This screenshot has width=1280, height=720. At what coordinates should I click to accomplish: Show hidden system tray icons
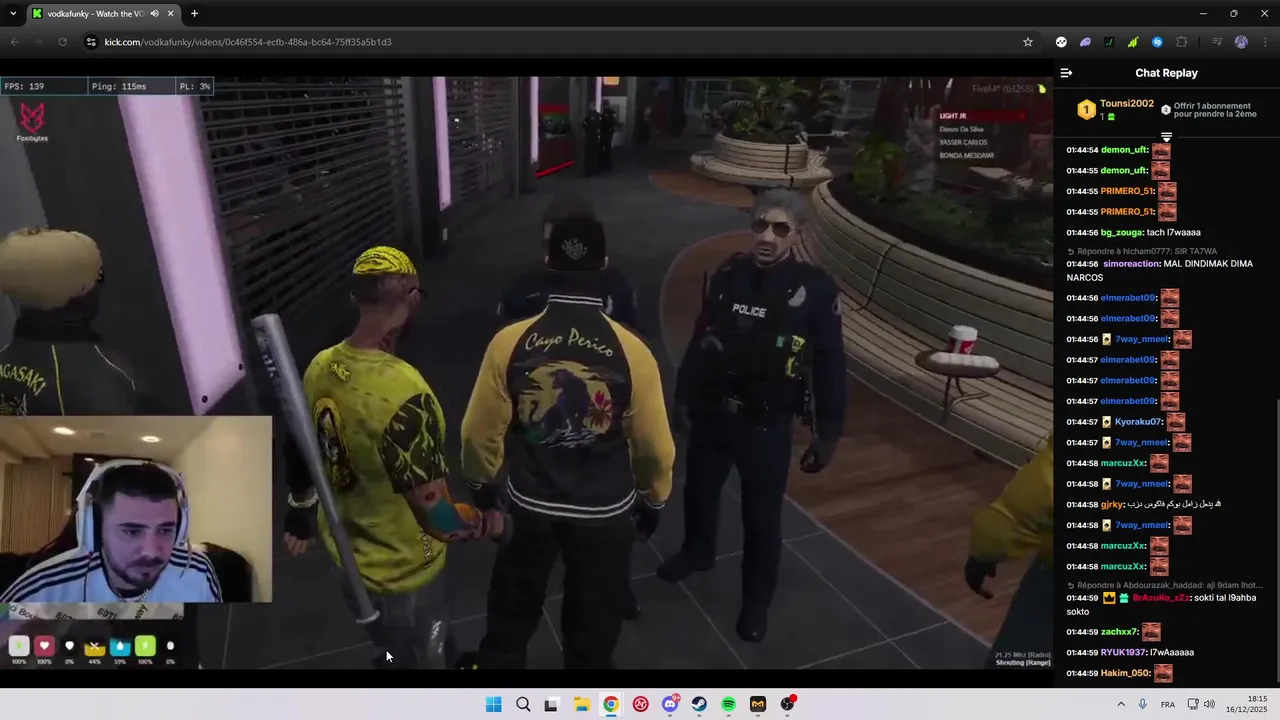pyautogui.click(x=1120, y=704)
